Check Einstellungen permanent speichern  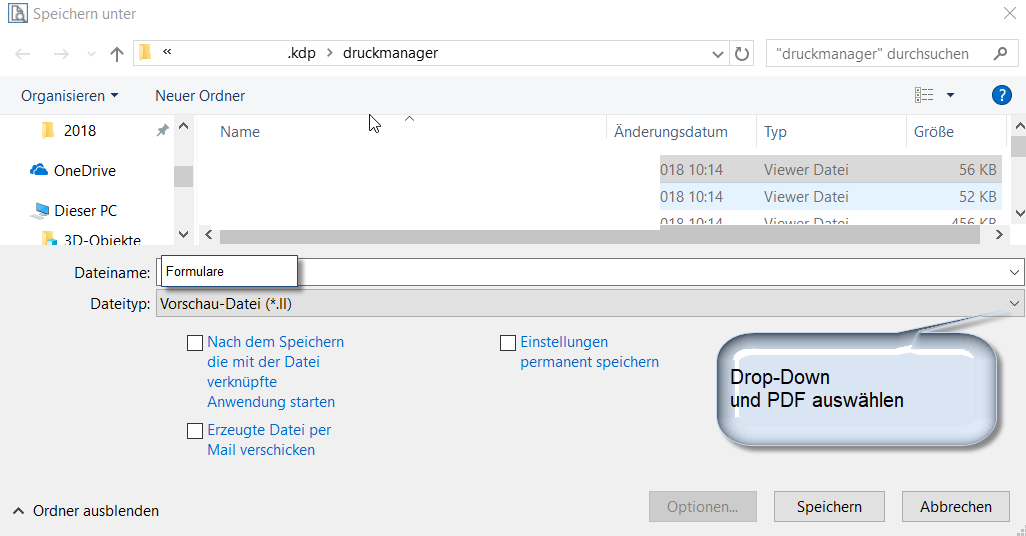508,343
